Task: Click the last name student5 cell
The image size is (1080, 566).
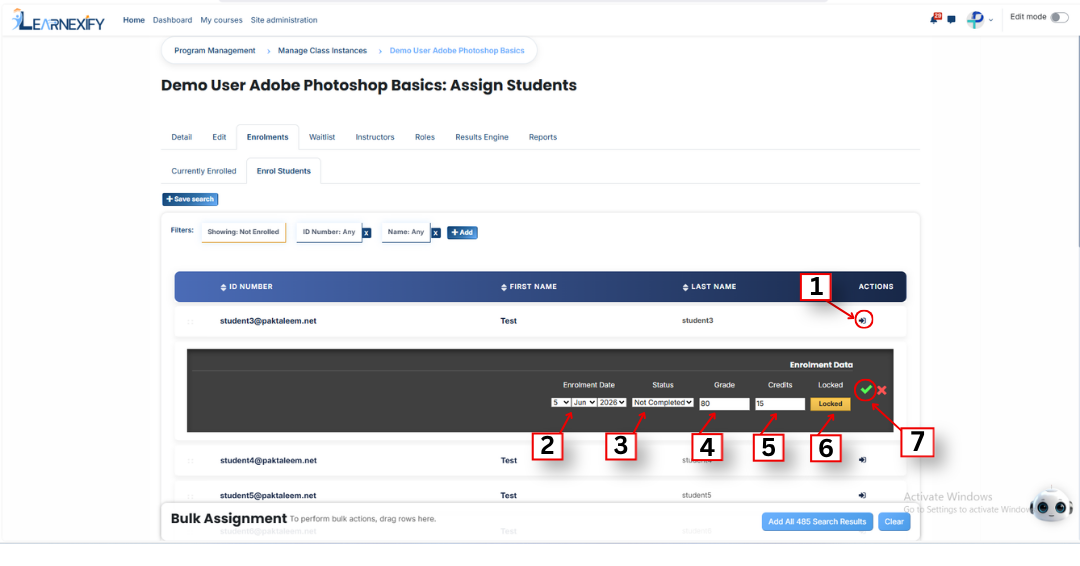Action: (x=696, y=495)
